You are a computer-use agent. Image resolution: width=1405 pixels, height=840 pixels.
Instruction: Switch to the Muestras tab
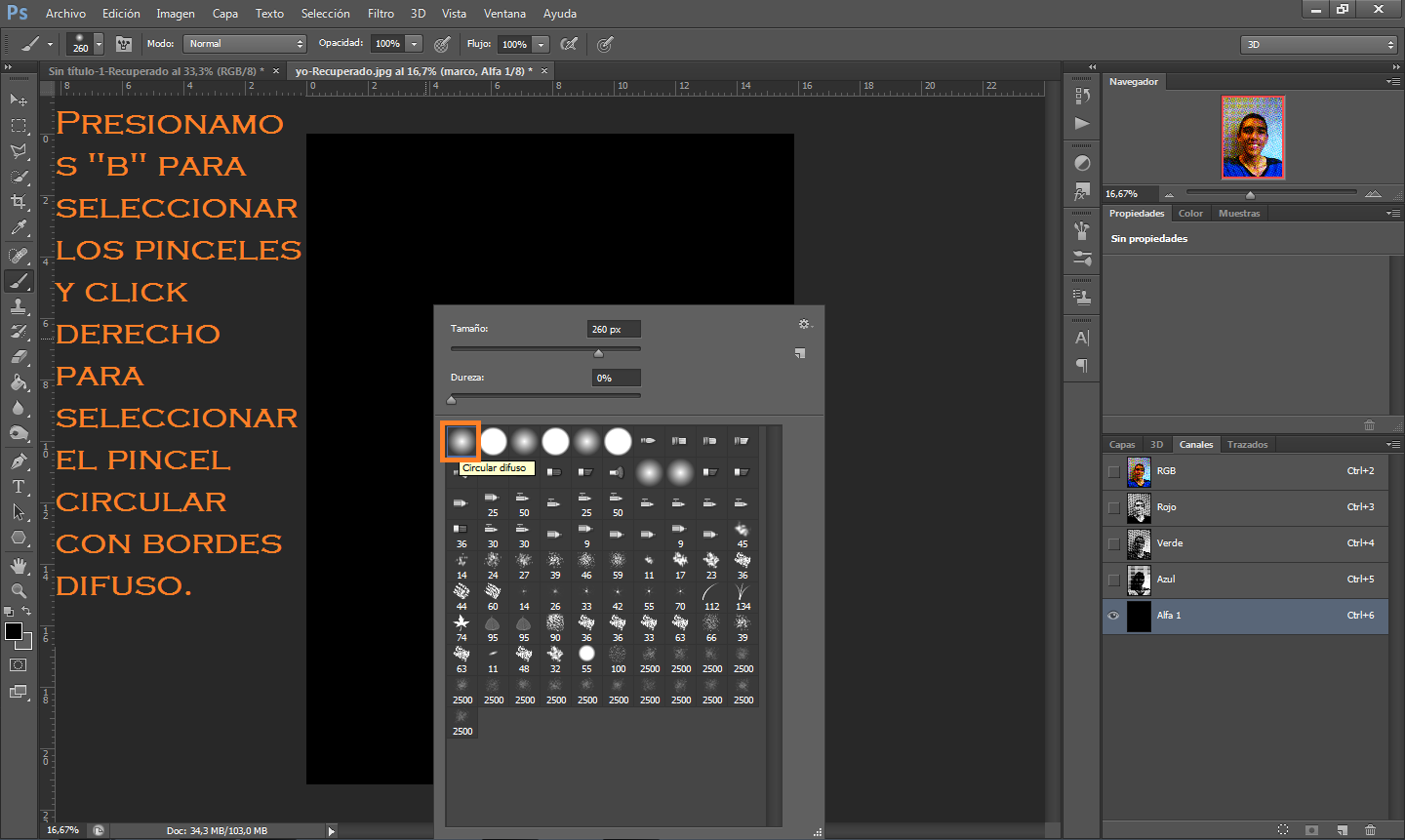pyautogui.click(x=1239, y=213)
